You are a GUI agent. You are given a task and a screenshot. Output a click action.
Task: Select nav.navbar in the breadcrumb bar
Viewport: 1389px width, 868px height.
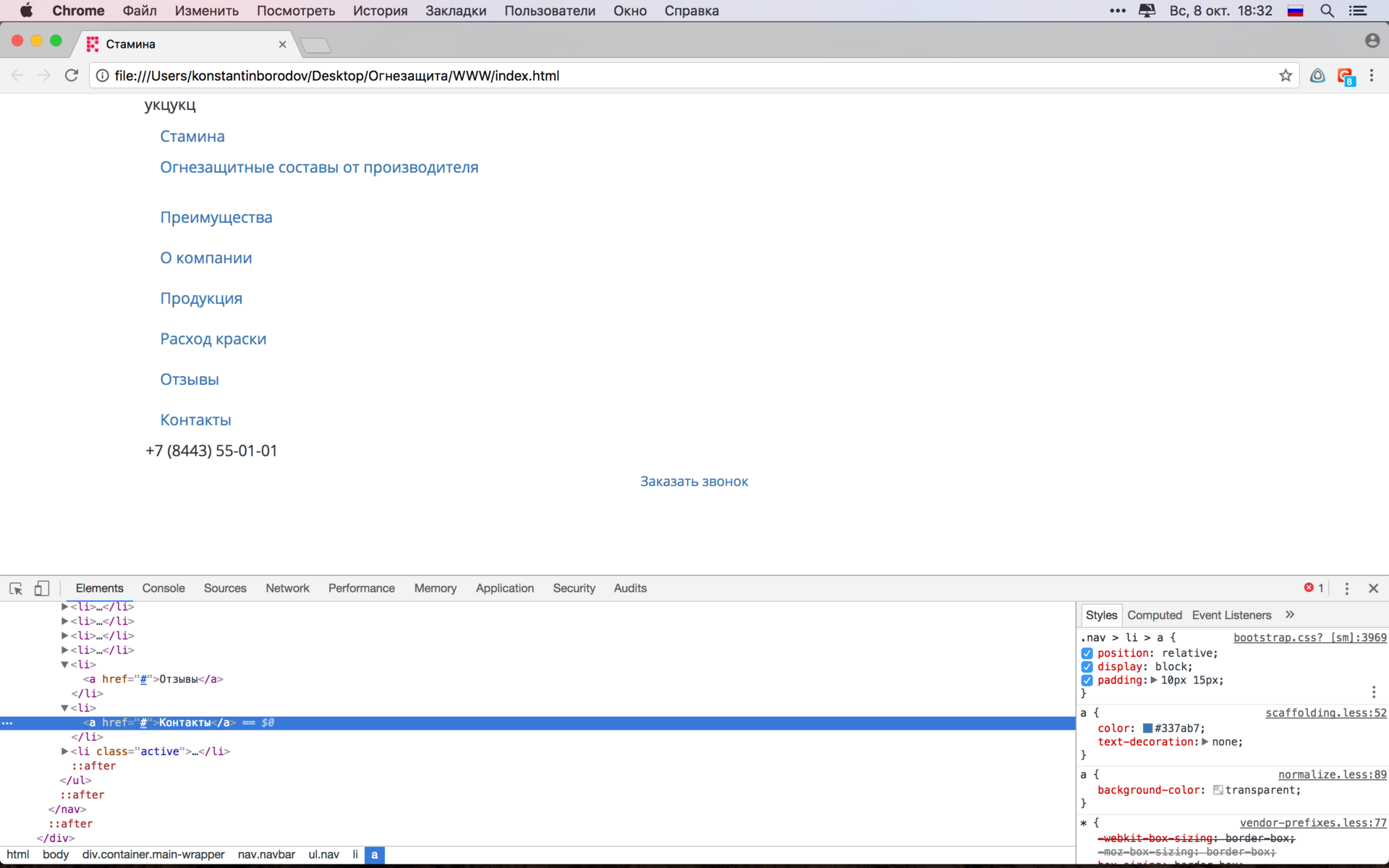[266, 854]
